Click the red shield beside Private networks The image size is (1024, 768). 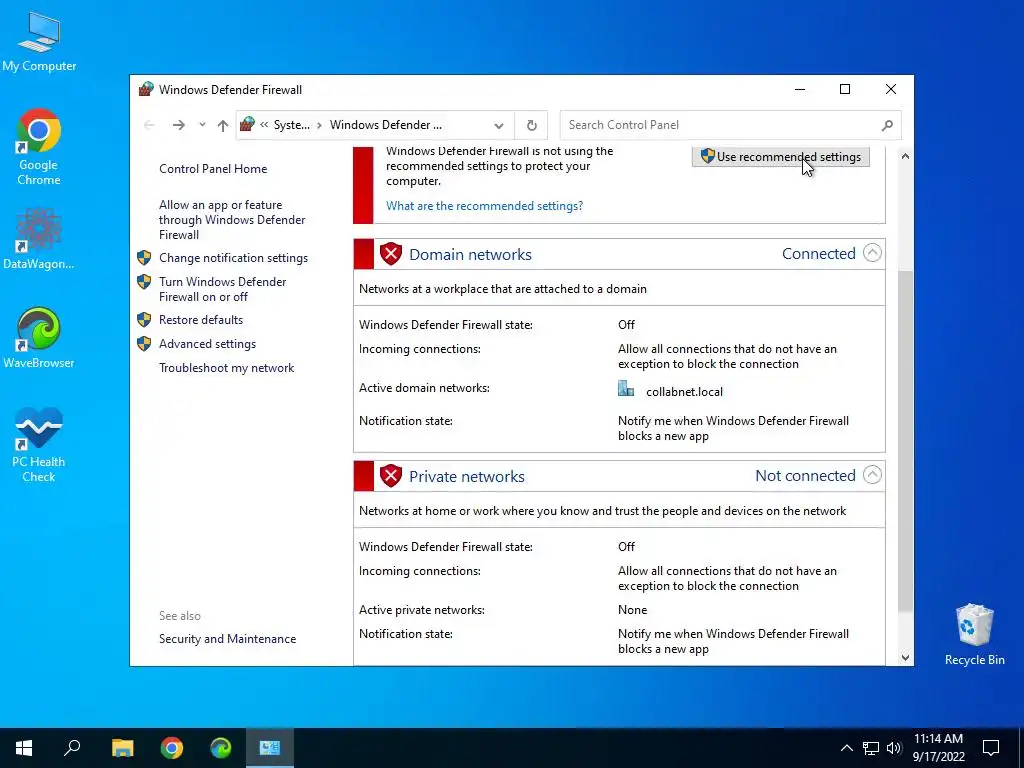click(x=391, y=475)
